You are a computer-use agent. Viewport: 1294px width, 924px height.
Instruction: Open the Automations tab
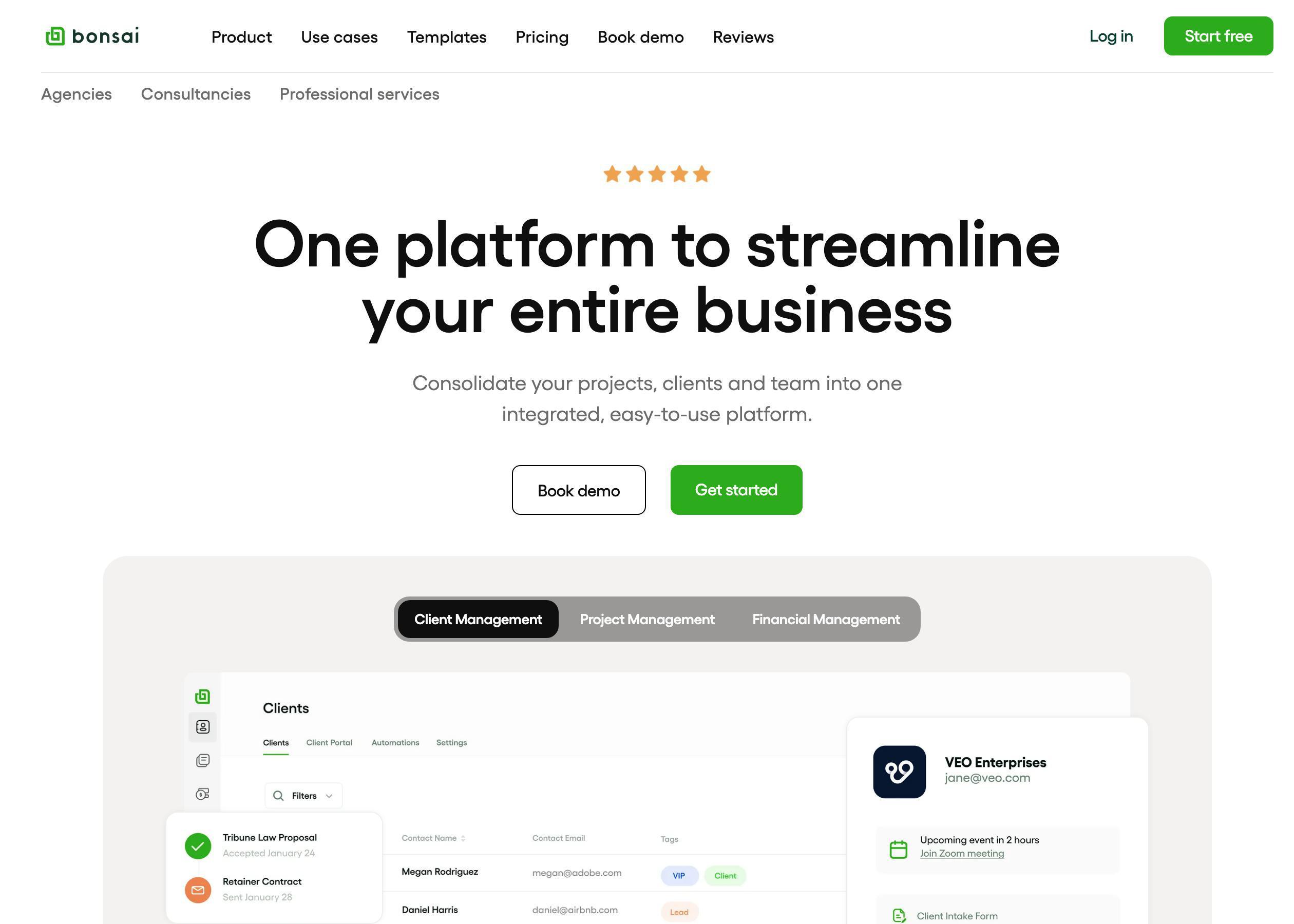pyautogui.click(x=395, y=742)
